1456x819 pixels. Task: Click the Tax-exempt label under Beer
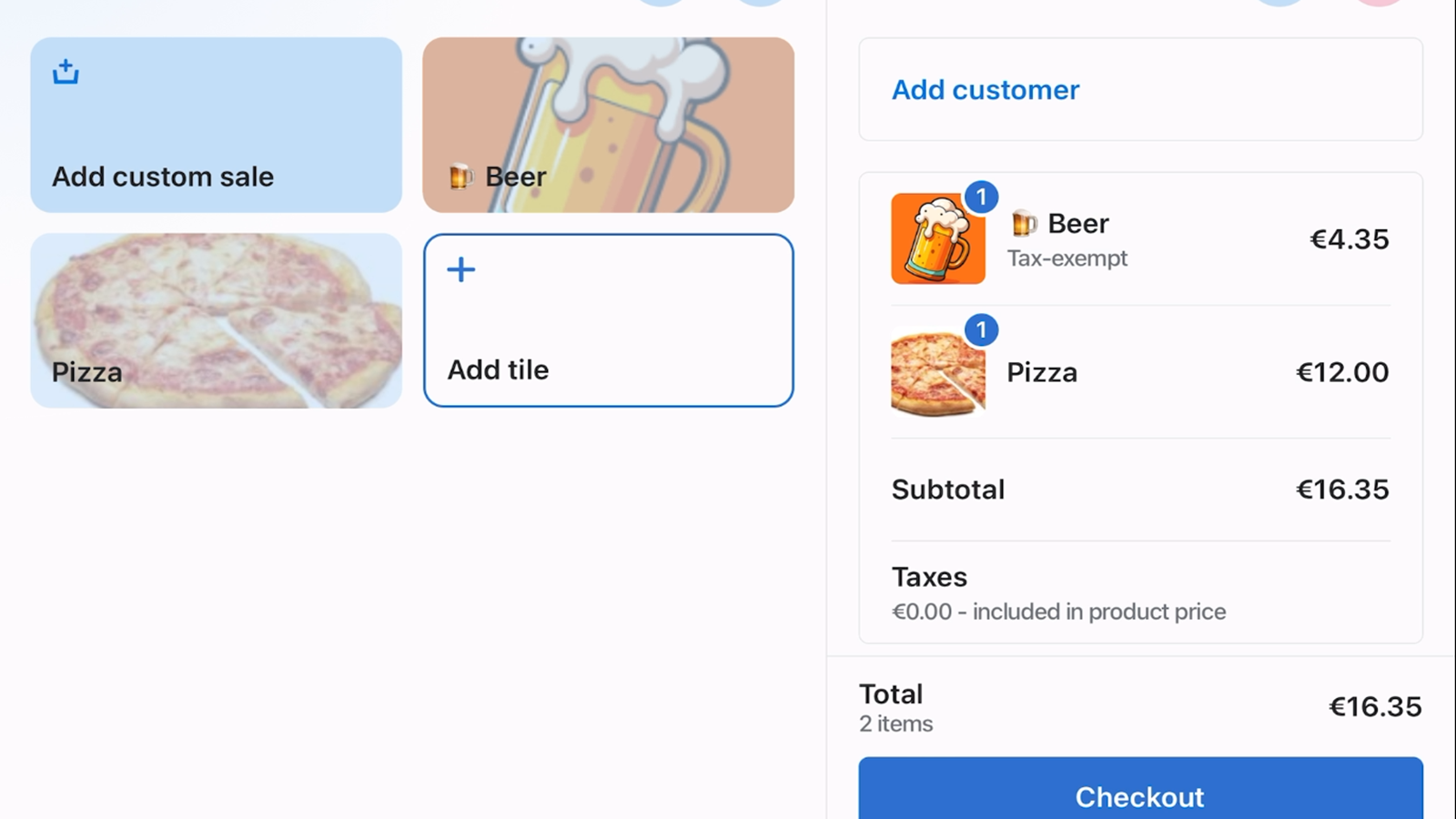1067,258
